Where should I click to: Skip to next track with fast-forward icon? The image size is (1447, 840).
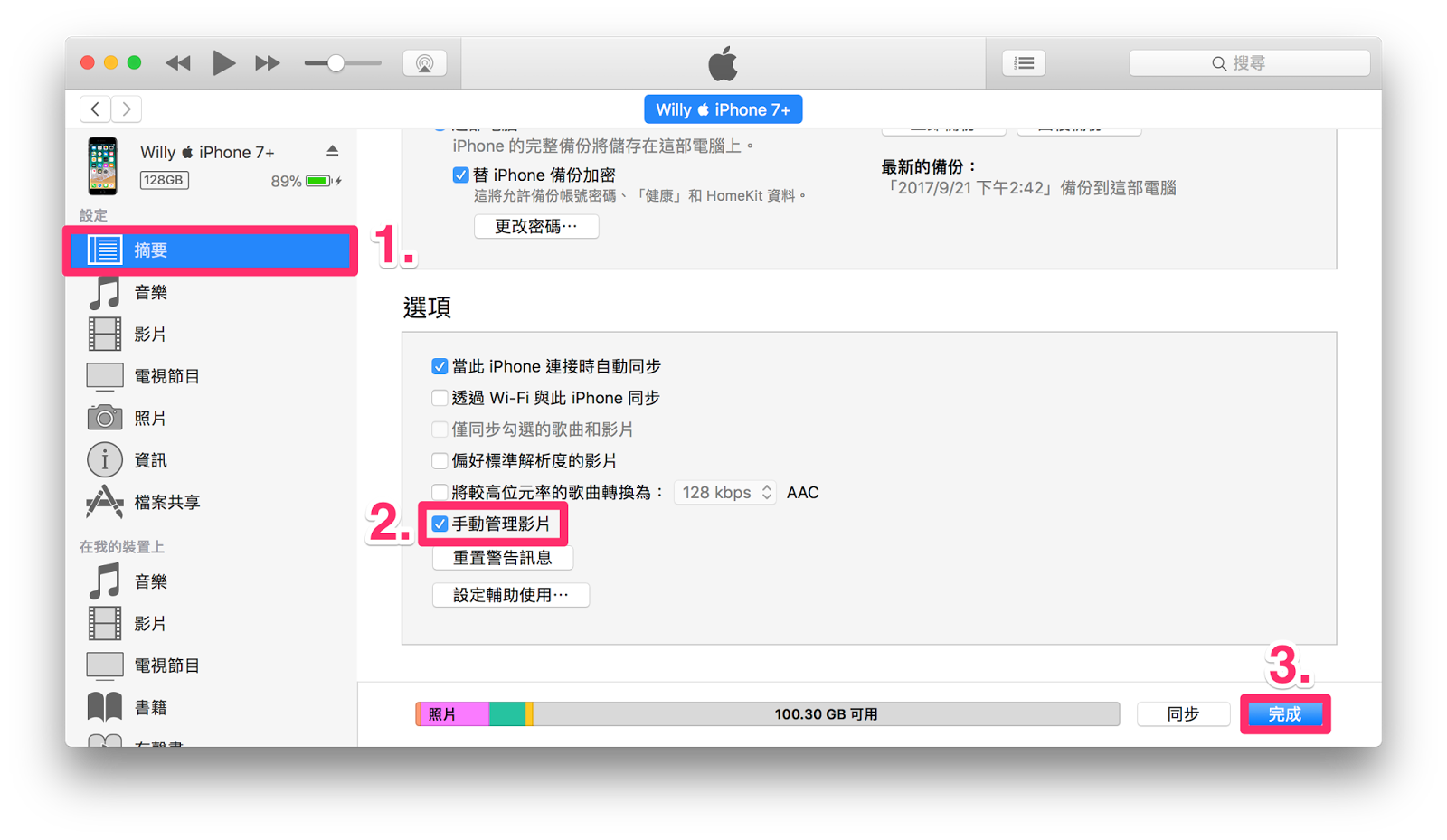(x=267, y=63)
